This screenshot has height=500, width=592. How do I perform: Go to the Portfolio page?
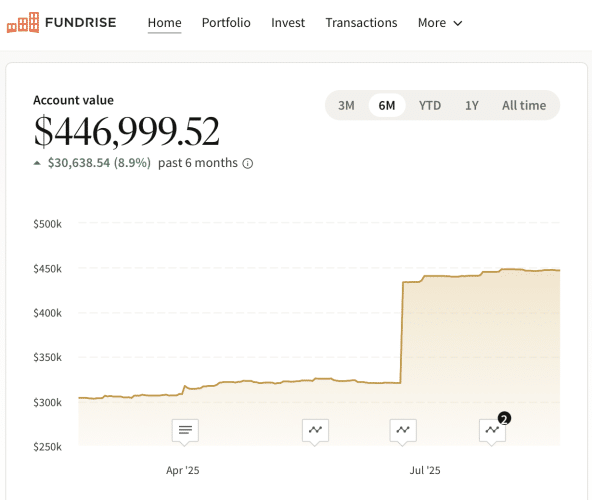click(226, 23)
